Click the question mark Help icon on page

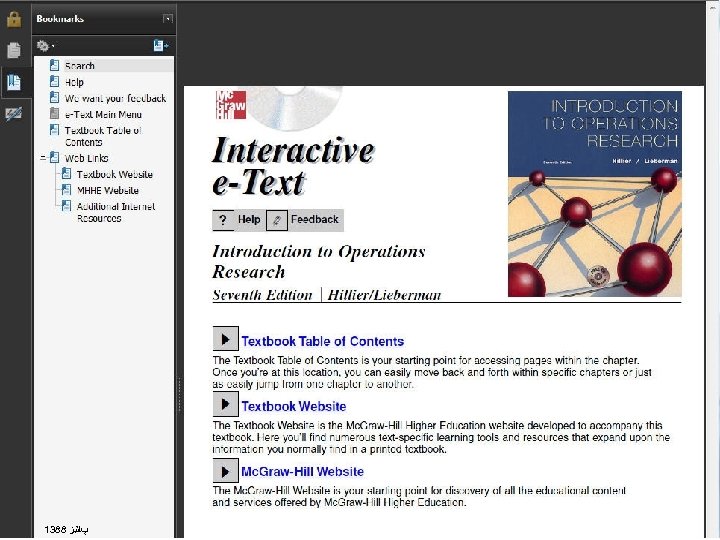point(223,220)
